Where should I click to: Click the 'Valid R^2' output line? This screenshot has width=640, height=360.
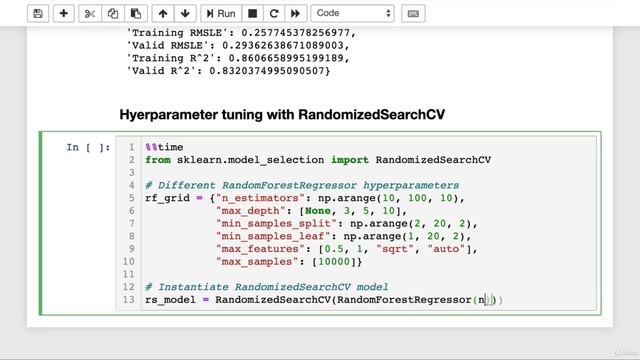[x=229, y=71]
